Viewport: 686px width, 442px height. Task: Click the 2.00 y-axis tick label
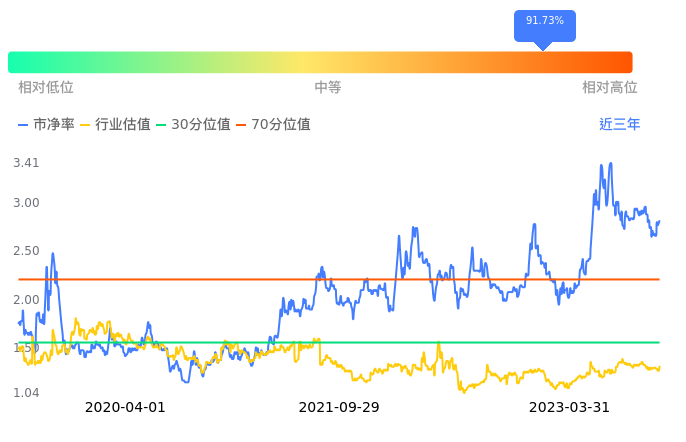click(x=26, y=300)
